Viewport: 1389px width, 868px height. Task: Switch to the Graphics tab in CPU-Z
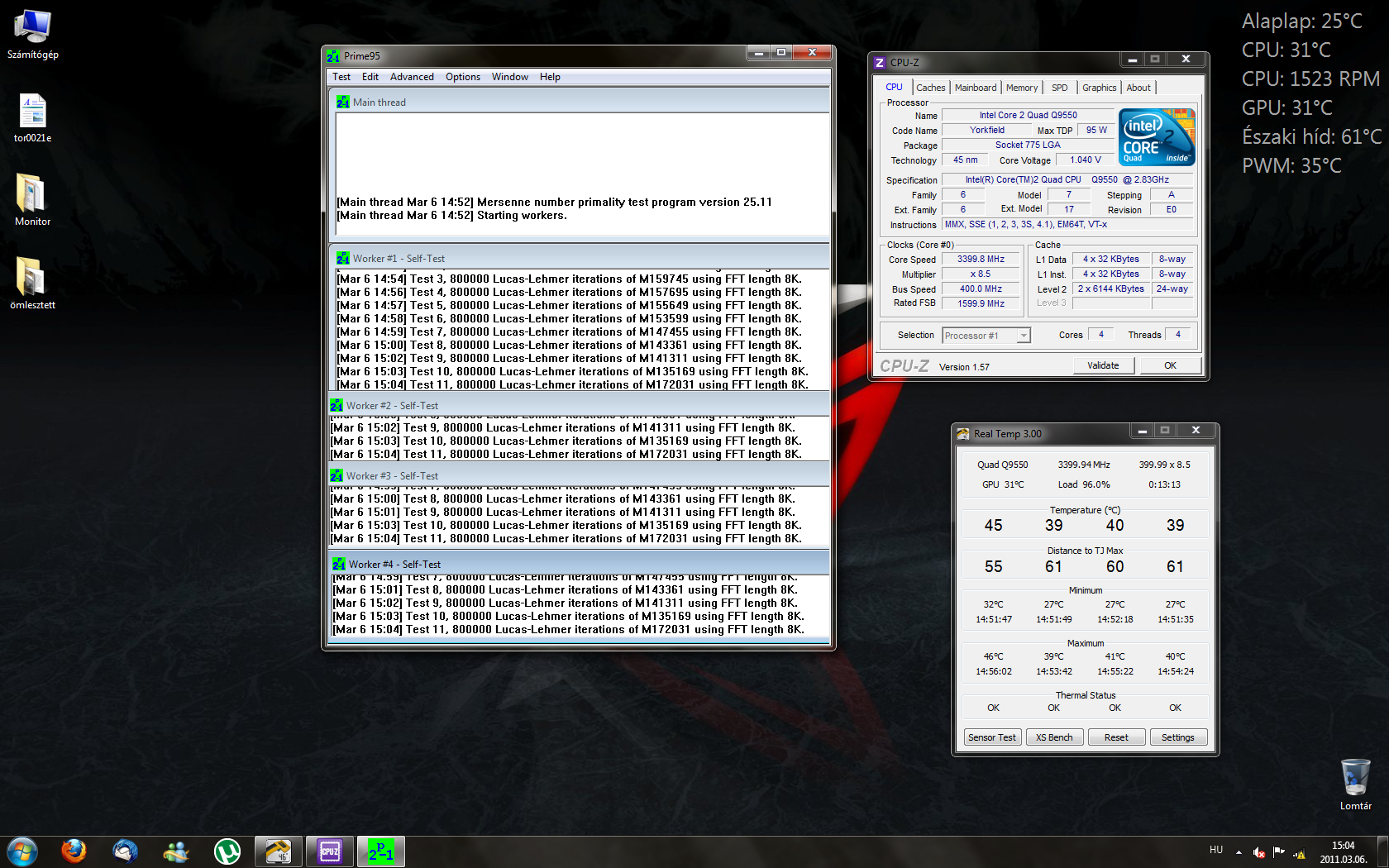(x=1100, y=88)
